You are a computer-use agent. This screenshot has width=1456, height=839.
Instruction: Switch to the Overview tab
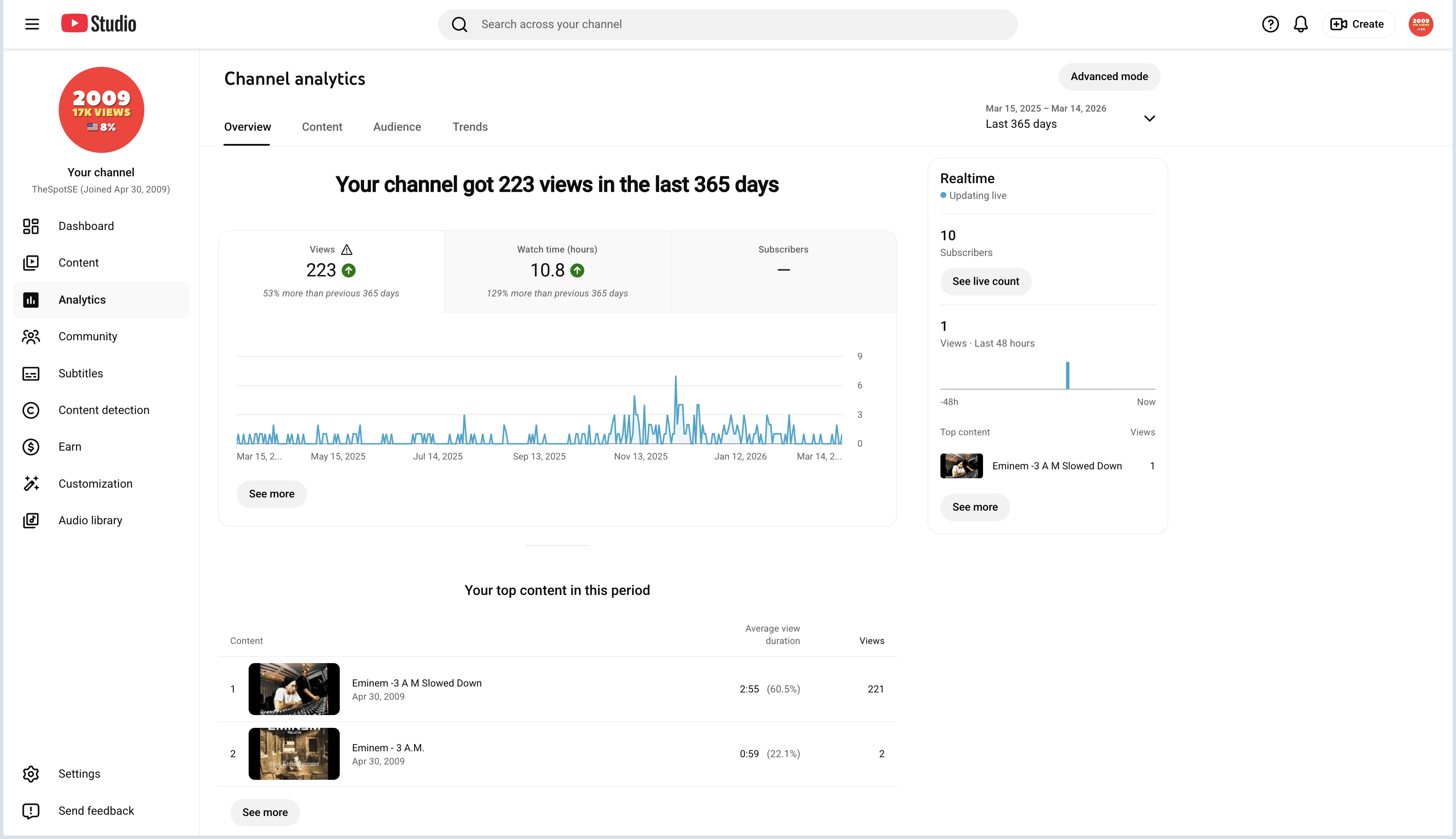247,127
